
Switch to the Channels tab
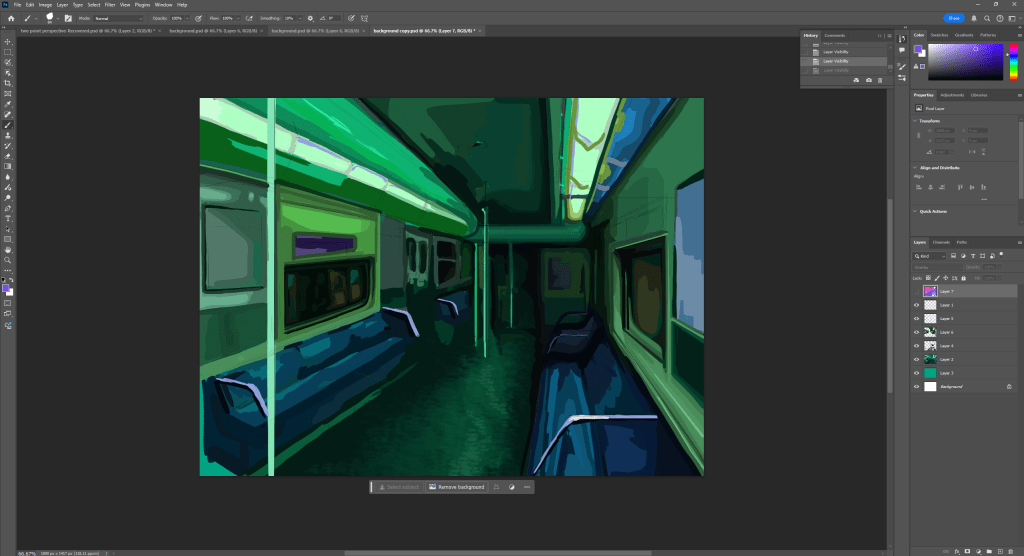pos(941,242)
